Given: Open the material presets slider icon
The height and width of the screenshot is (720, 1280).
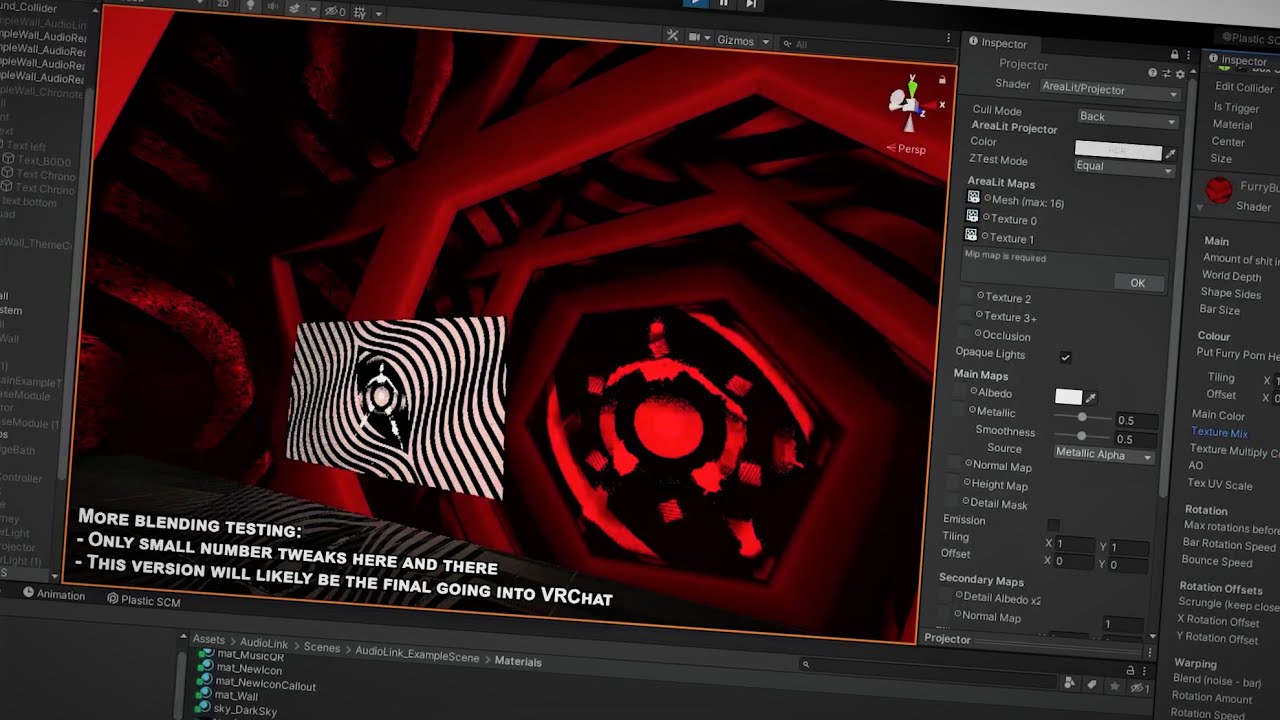Looking at the screenshot, I should click(x=1166, y=74).
